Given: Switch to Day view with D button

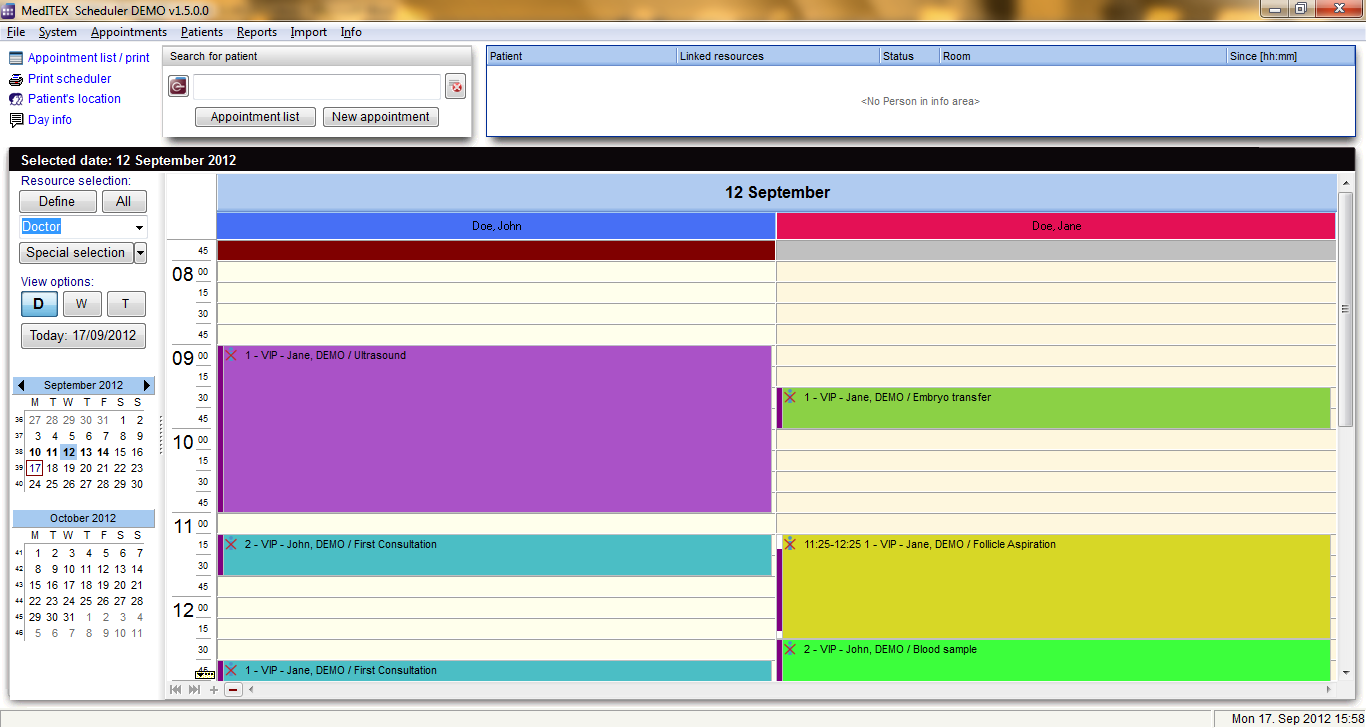Looking at the screenshot, I should point(39,305).
